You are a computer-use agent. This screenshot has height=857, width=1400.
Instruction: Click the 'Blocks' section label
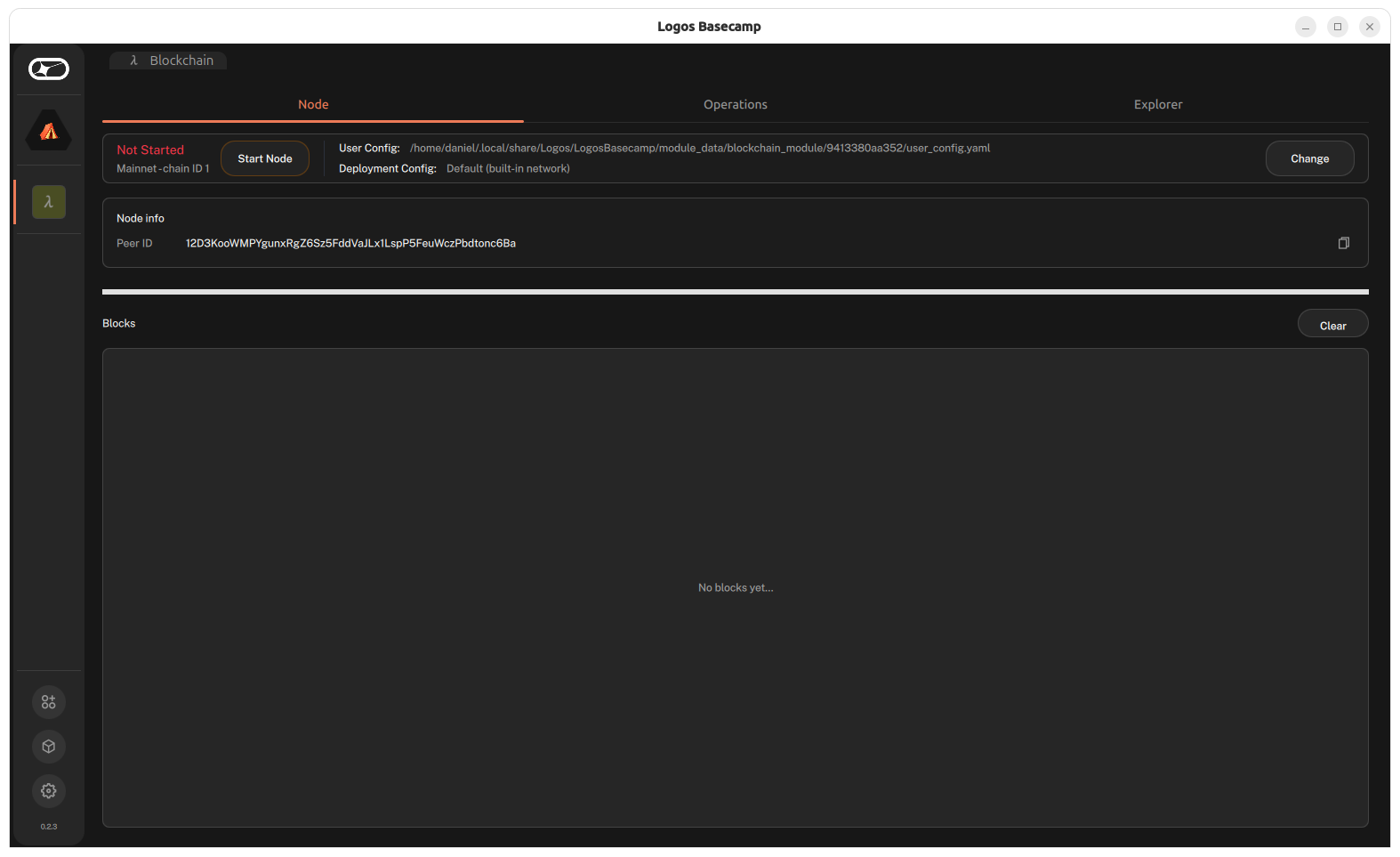(x=119, y=323)
